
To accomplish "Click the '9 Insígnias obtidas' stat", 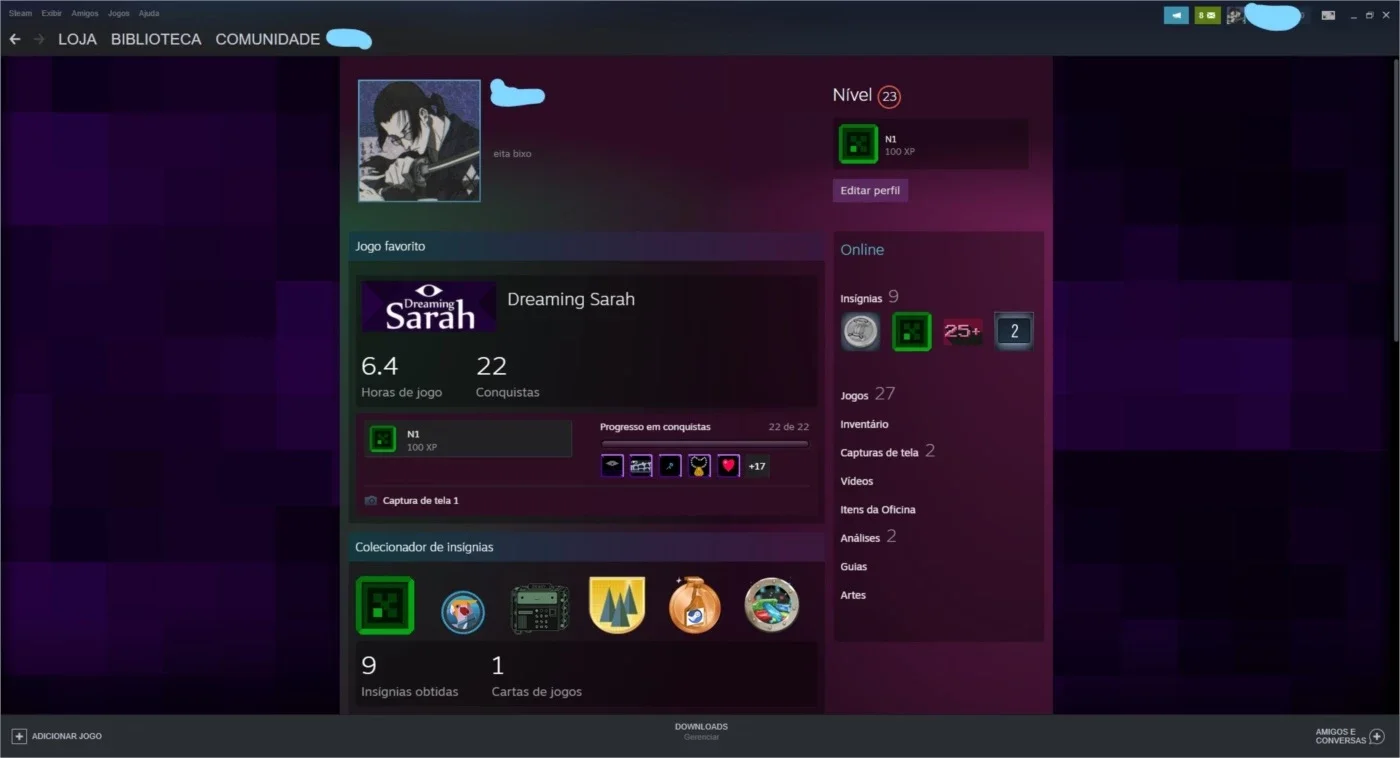I will coord(410,676).
